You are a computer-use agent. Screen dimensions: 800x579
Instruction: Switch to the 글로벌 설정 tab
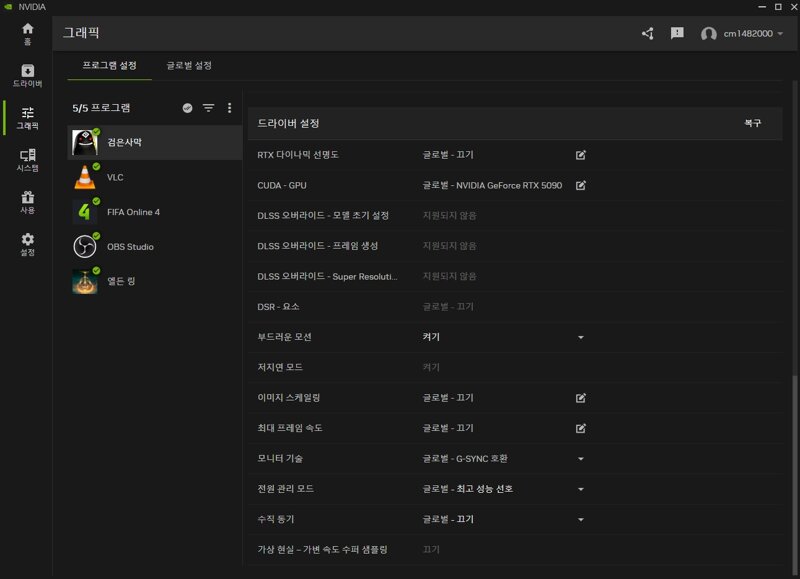pyautogui.click(x=189, y=66)
